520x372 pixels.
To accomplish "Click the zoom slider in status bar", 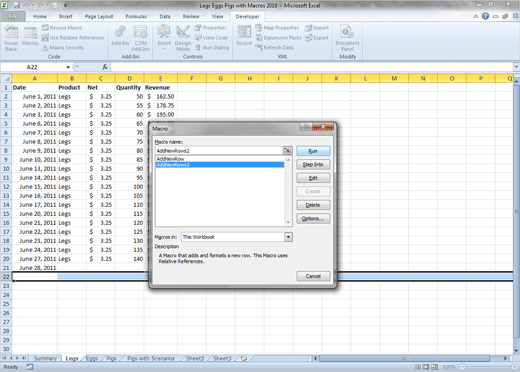I will pos(487,367).
